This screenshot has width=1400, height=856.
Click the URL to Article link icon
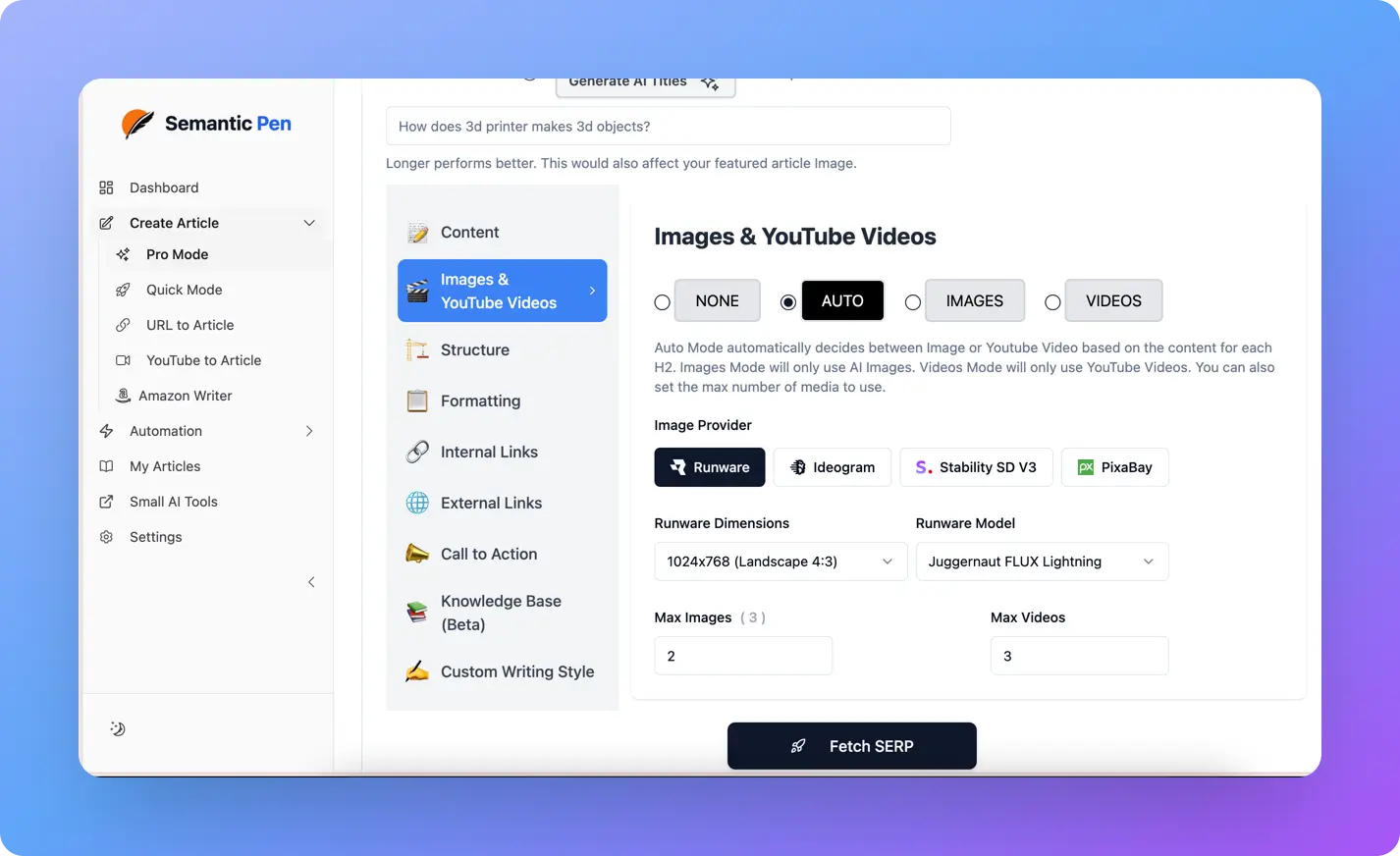(123, 325)
